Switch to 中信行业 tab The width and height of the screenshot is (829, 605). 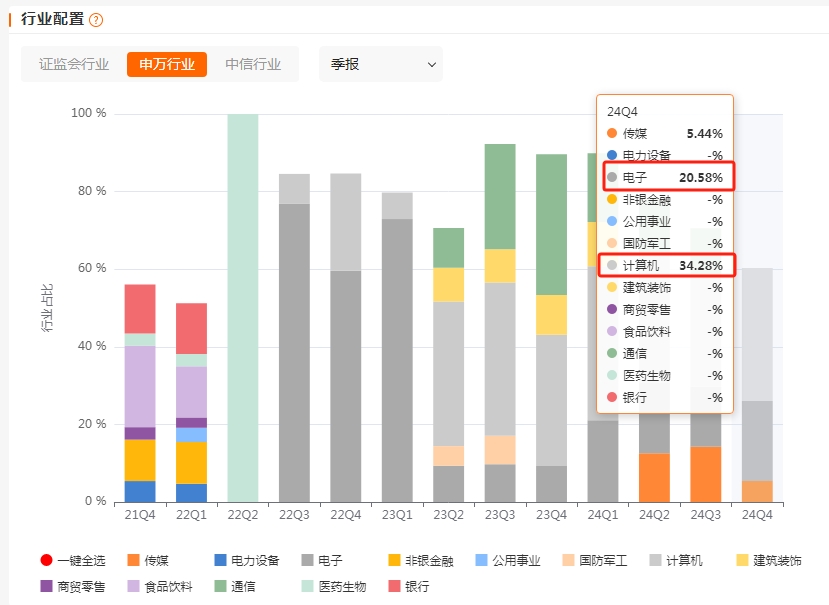(253, 64)
